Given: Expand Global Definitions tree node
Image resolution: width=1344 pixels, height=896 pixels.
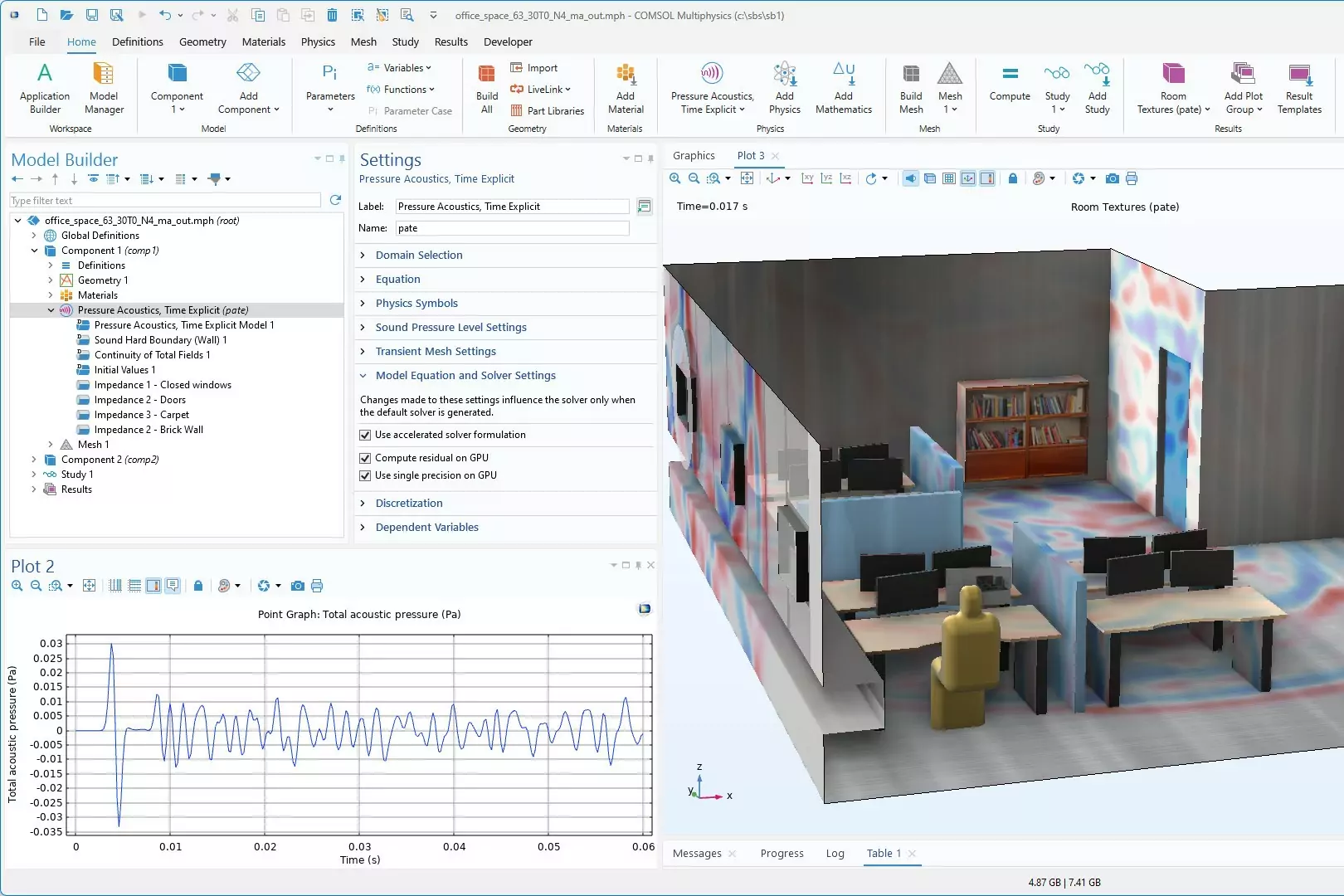Looking at the screenshot, I should (x=34, y=236).
